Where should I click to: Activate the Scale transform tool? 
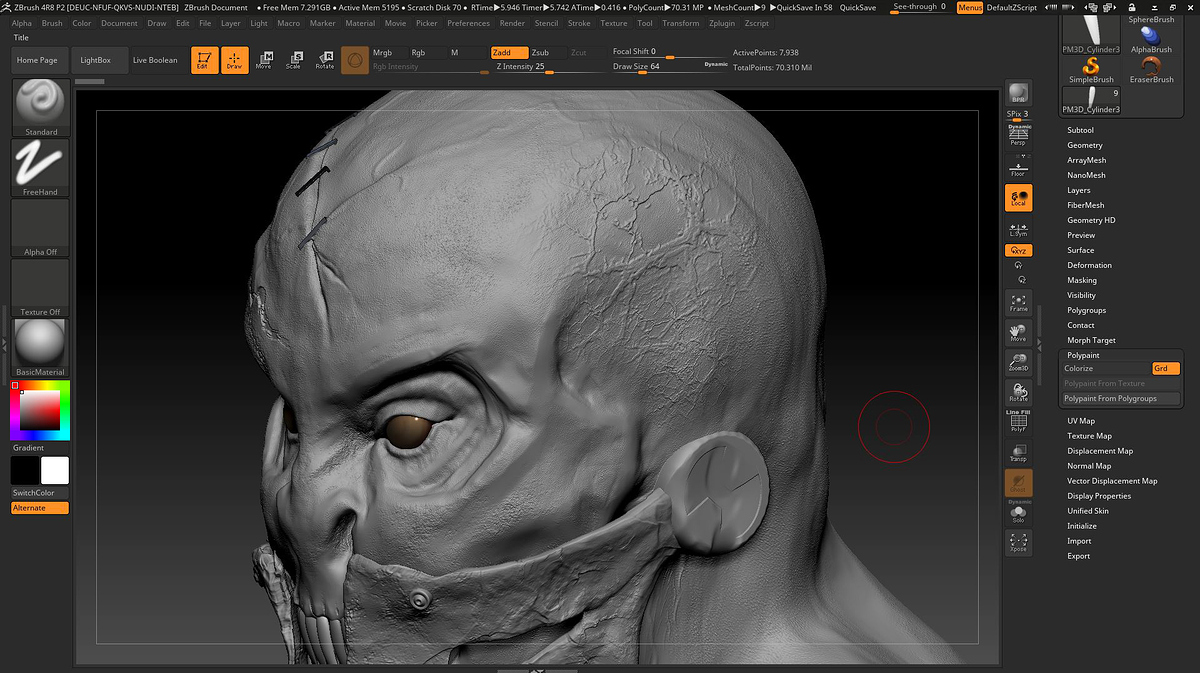[x=293, y=60]
